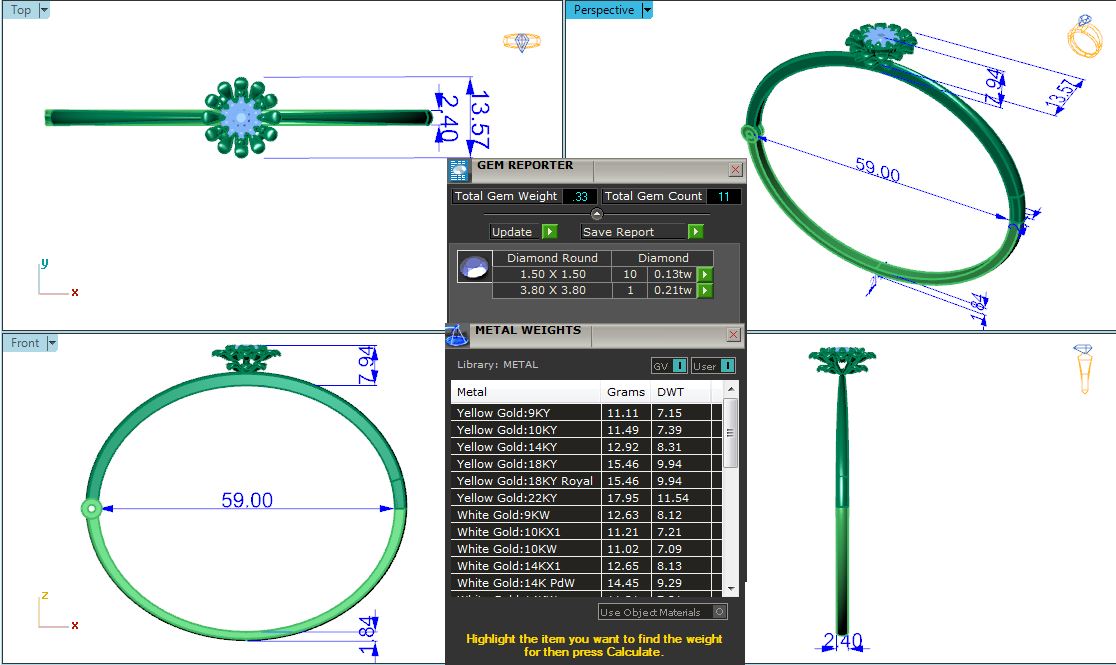The height and width of the screenshot is (665, 1116).
Task: Open the Top viewport dropdown arrow
Action: tap(43, 10)
